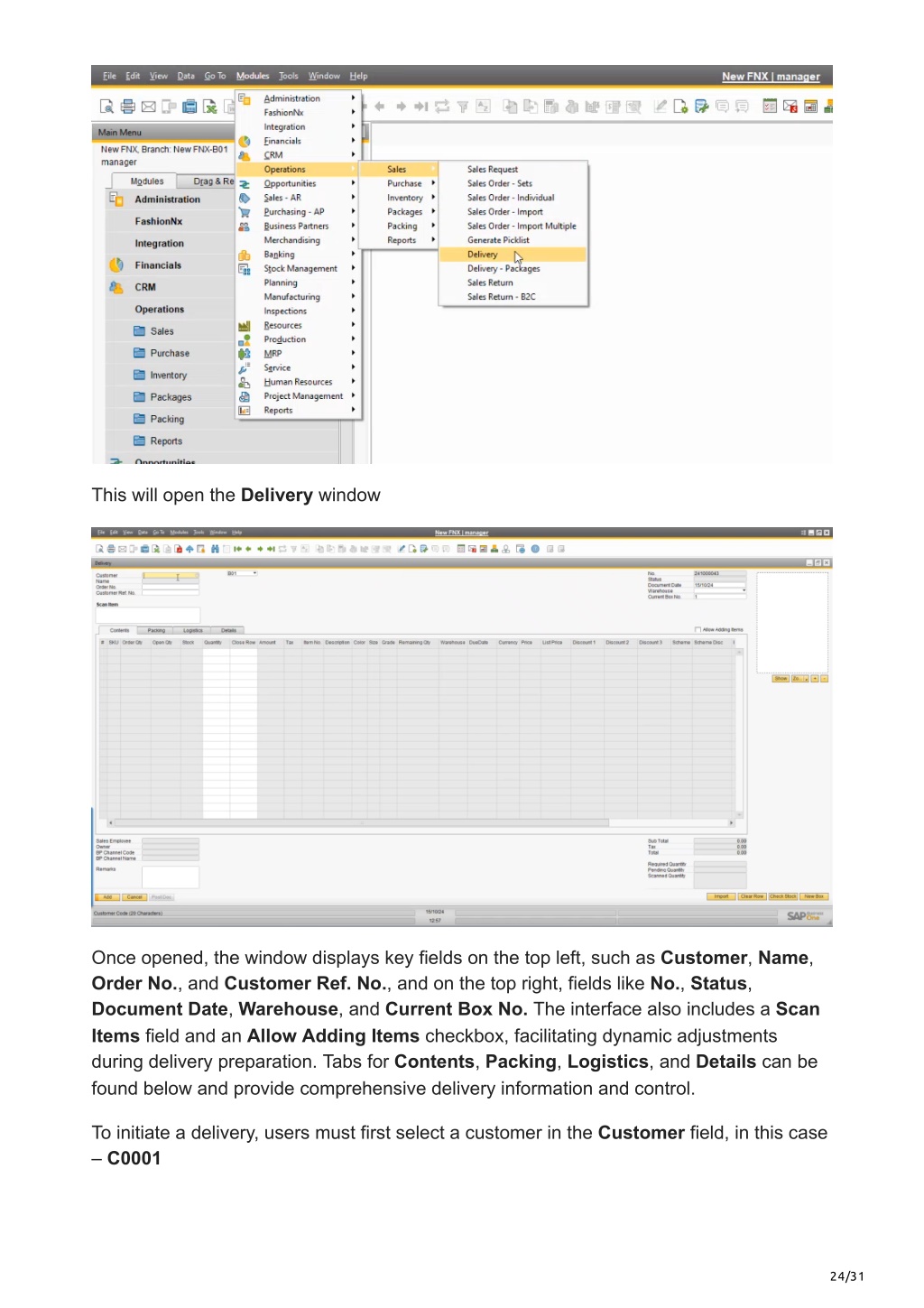
Task: Click the Check Stock button
Action: tap(783, 896)
